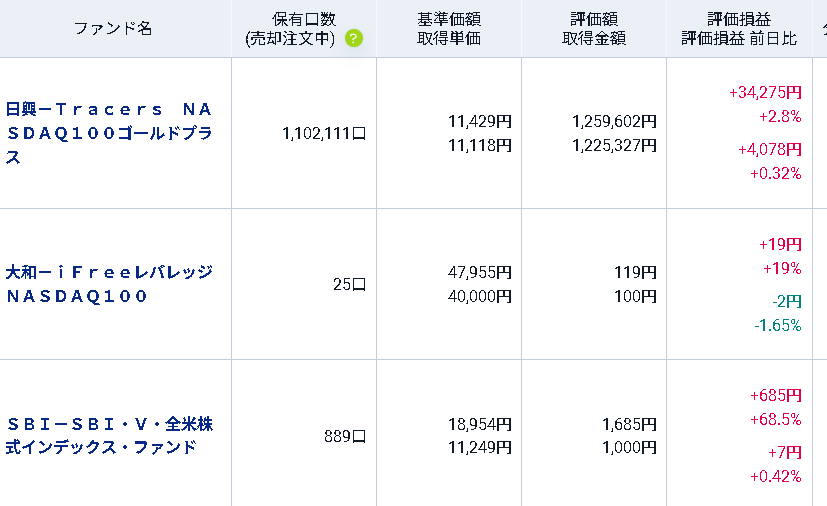Click the +68.5% gain percentage
This screenshot has height=506, width=827.
[x=776, y=419]
